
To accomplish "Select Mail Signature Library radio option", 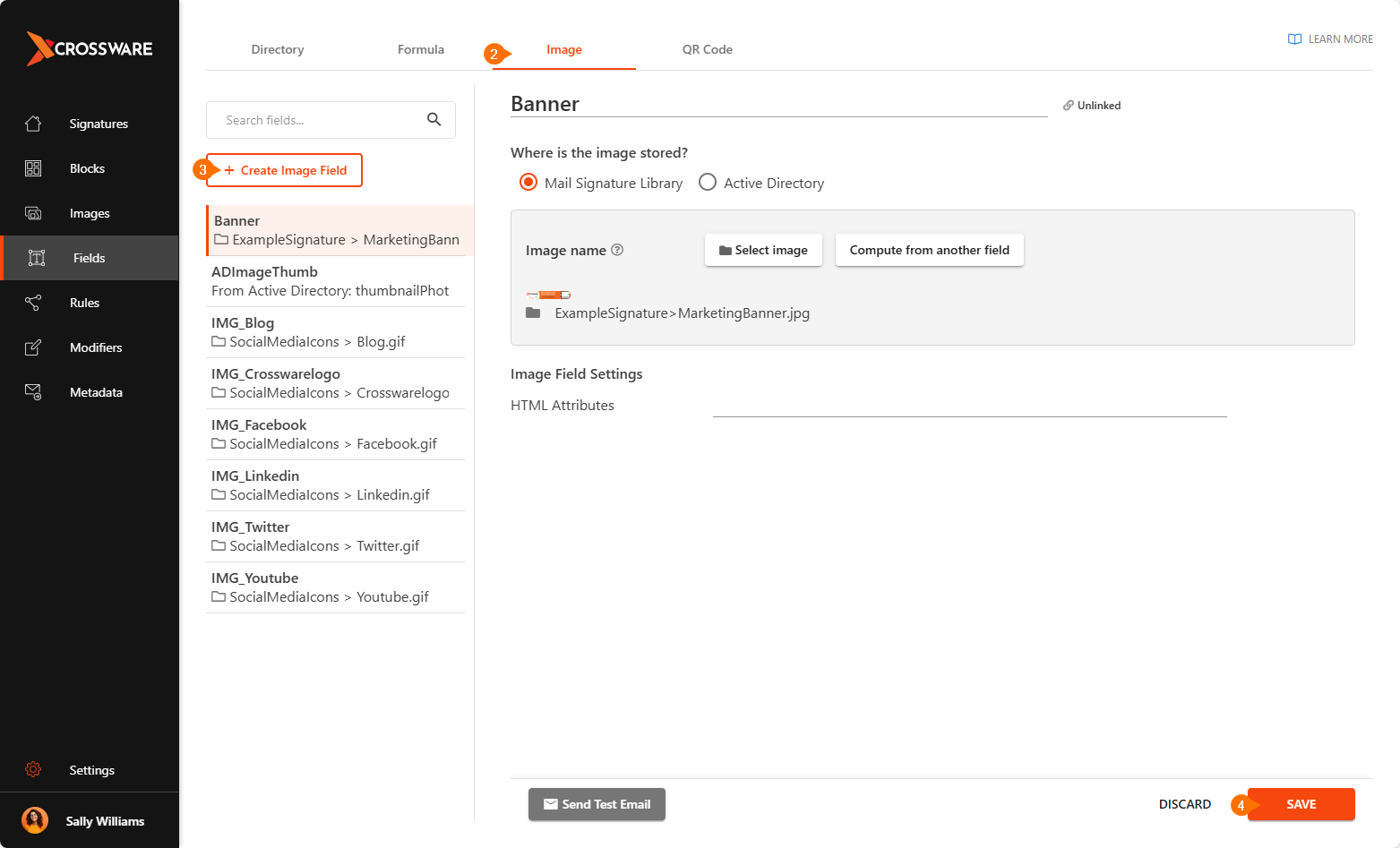I will pos(528,183).
